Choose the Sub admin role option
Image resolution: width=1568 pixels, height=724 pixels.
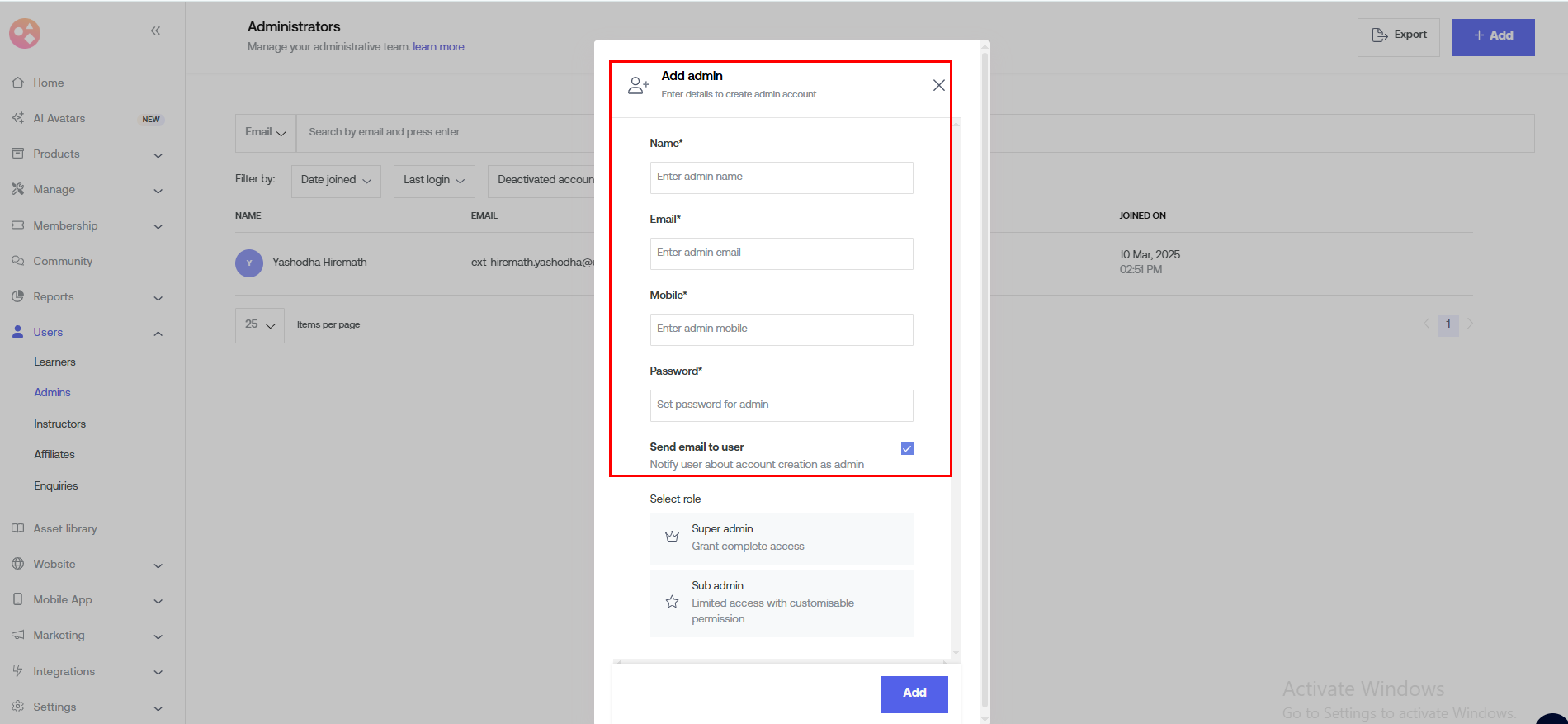click(781, 603)
